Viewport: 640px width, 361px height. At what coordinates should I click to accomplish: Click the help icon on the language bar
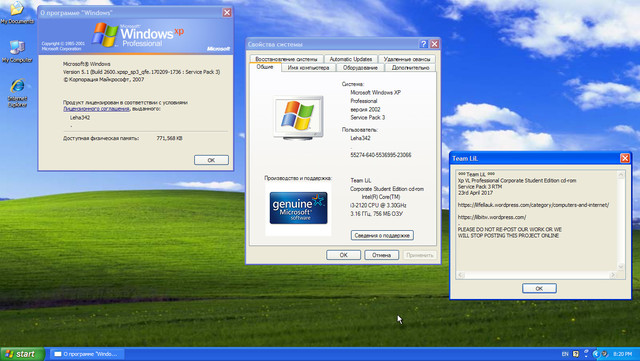pos(576,354)
